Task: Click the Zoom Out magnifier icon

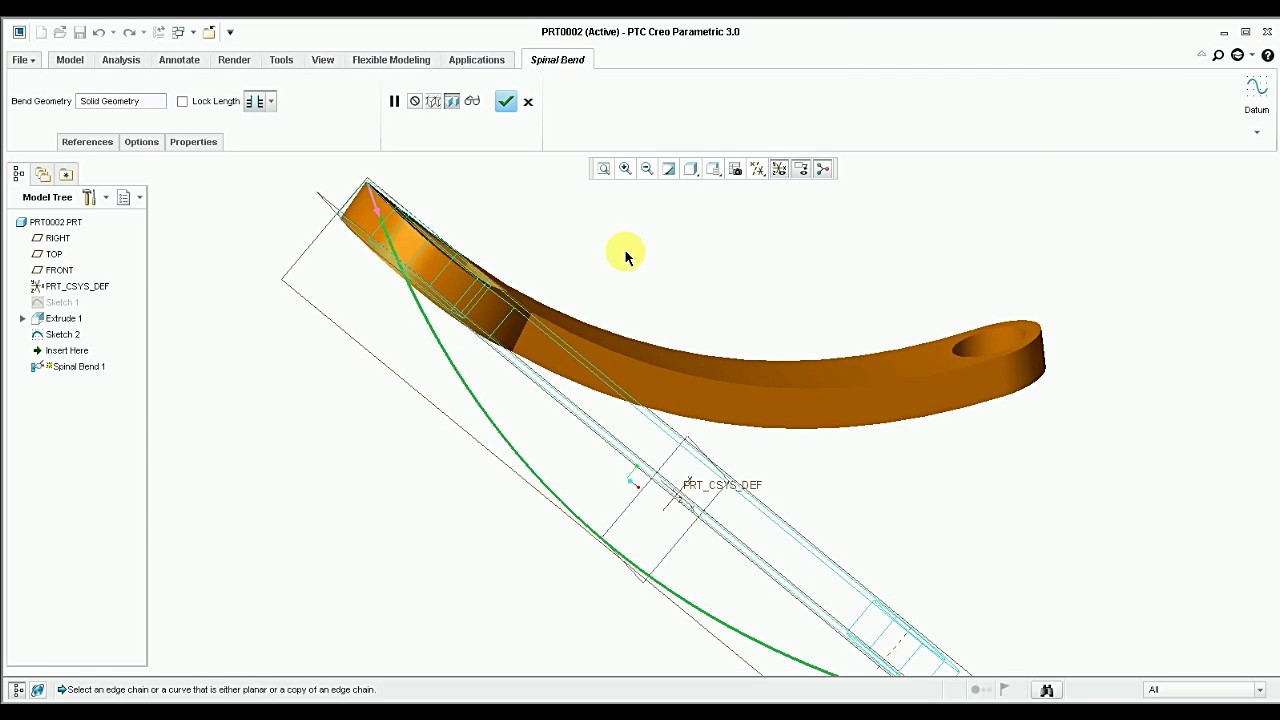Action: click(647, 169)
